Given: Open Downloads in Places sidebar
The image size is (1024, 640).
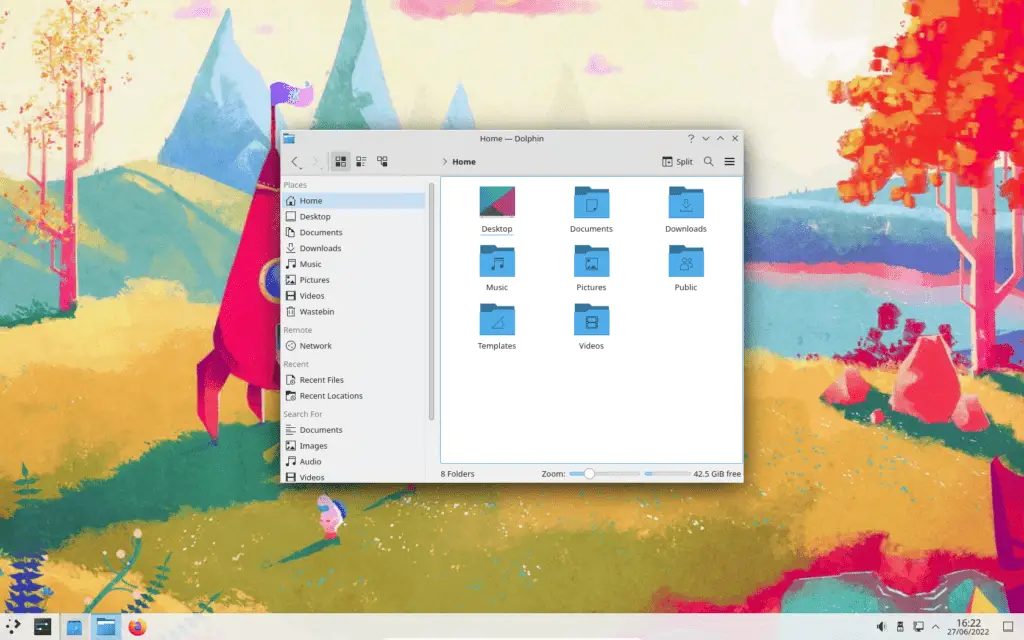Looking at the screenshot, I should 353,248.
